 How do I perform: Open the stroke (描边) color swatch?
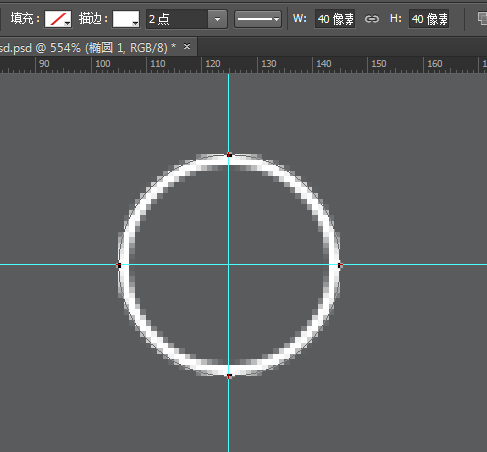click(x=126, y=19)
